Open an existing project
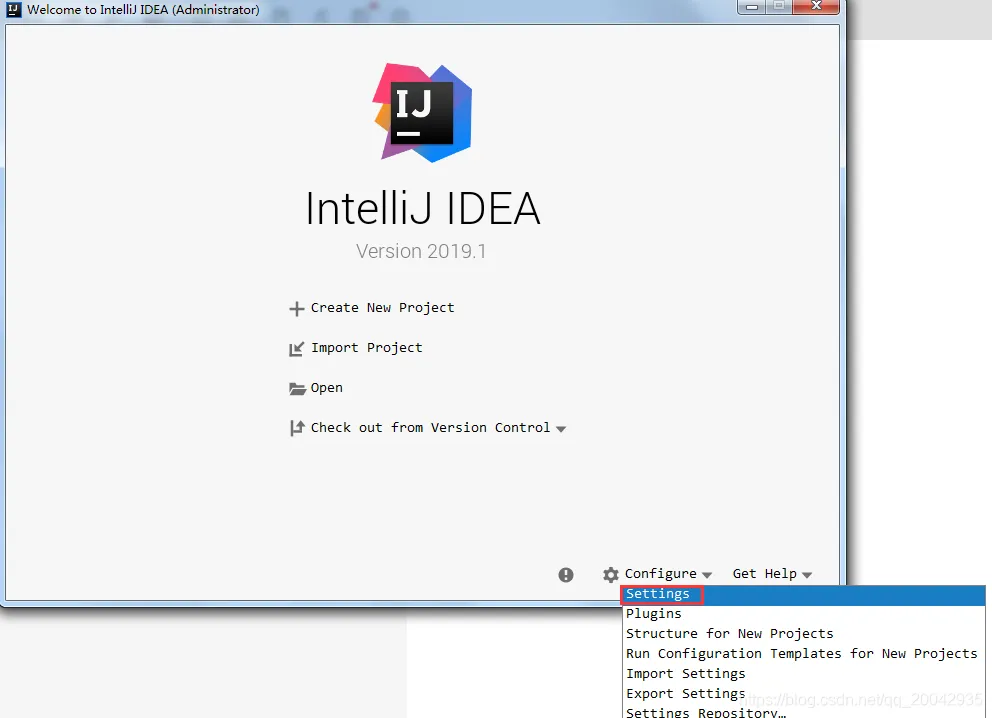The image size is (992, 718). pyautogui.click(x=326, y=388)
